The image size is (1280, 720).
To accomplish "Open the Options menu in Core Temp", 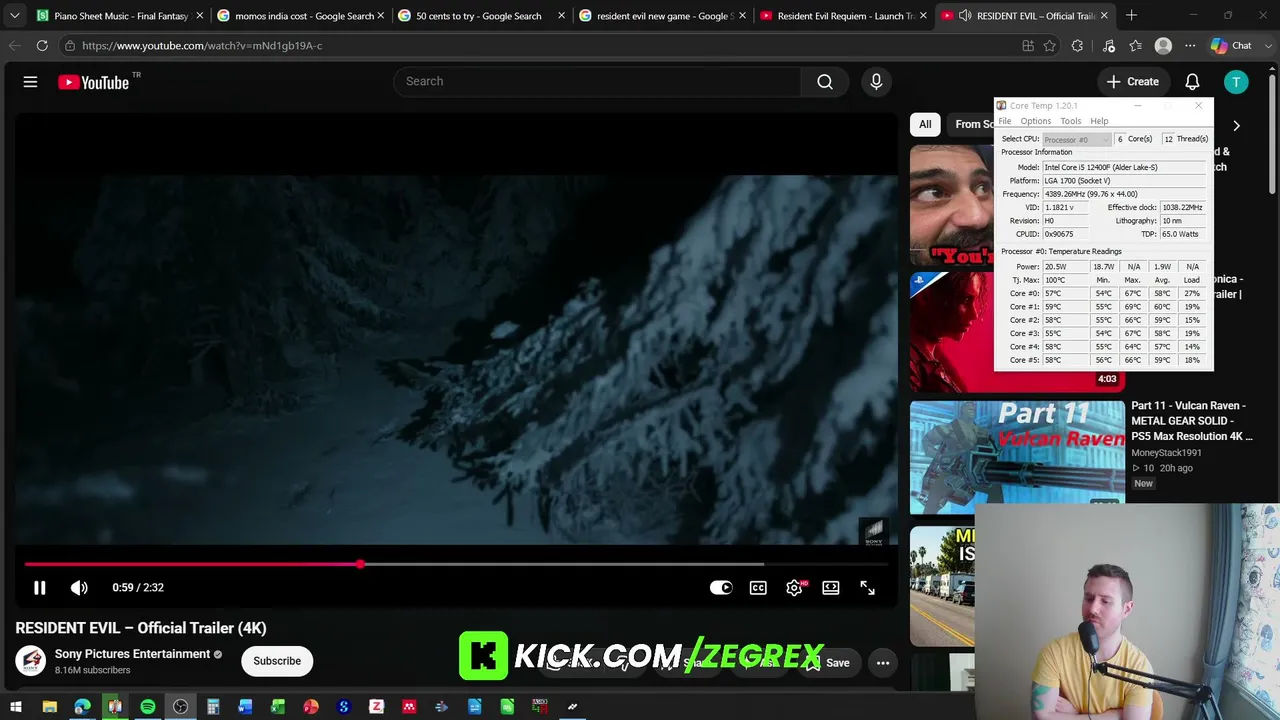I will coord(1036,121).
